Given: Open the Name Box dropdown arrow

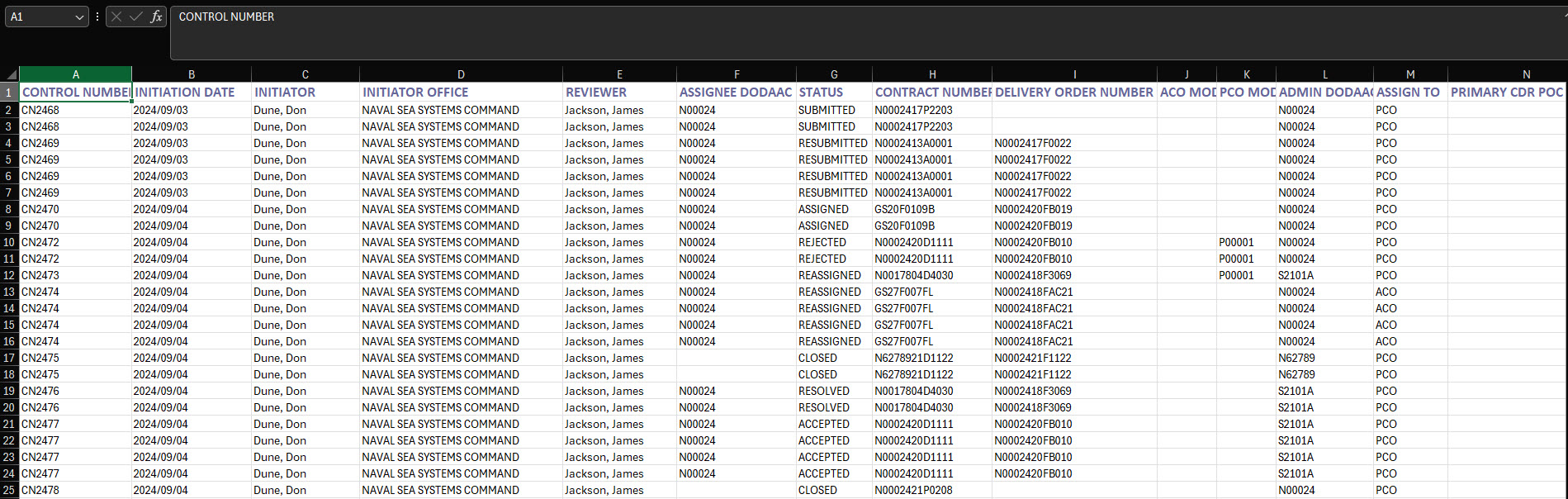Looking at the screenshot, I should click(x=79, y=17).
